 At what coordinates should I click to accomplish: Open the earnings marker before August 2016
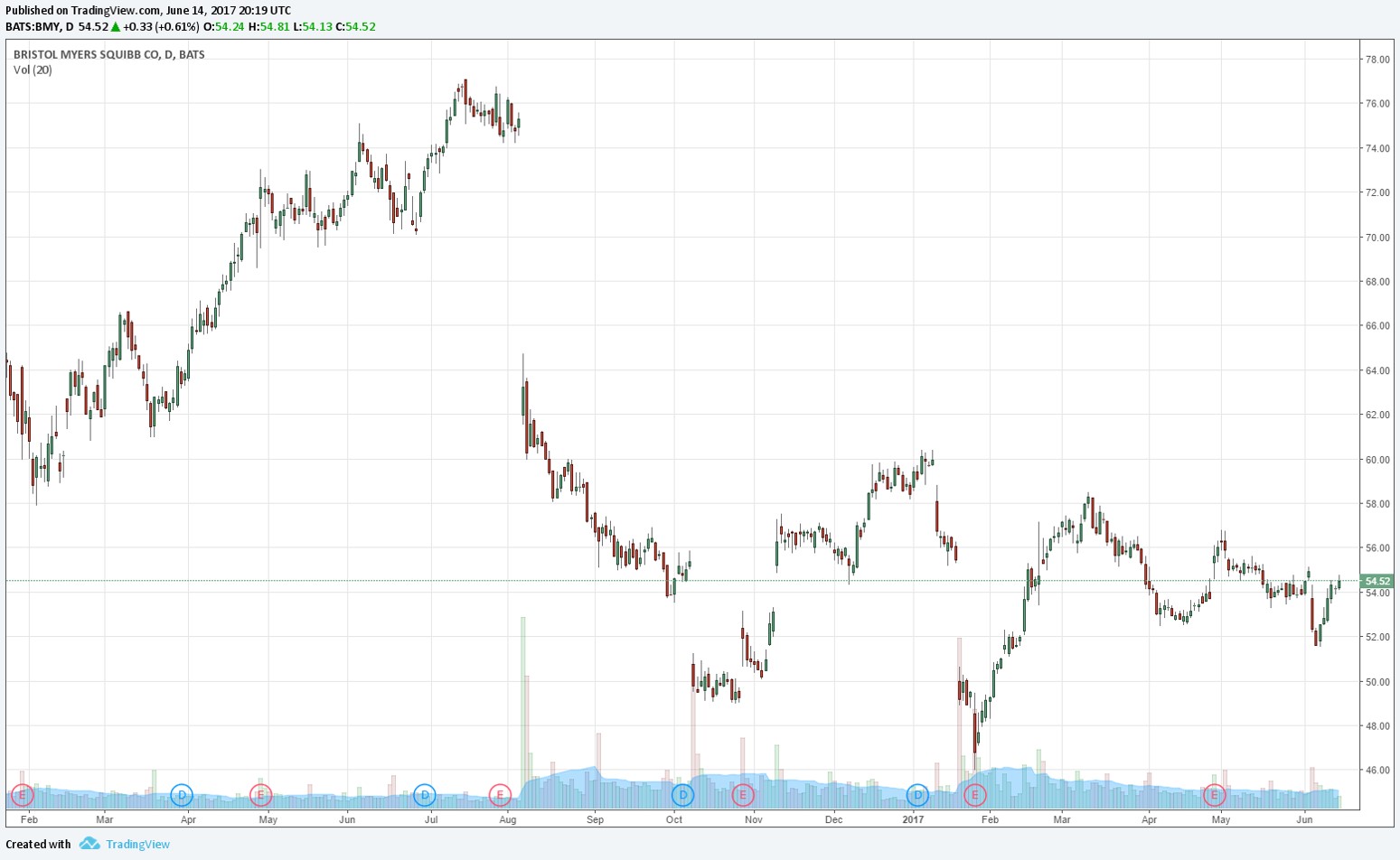(x=500, y=795)
